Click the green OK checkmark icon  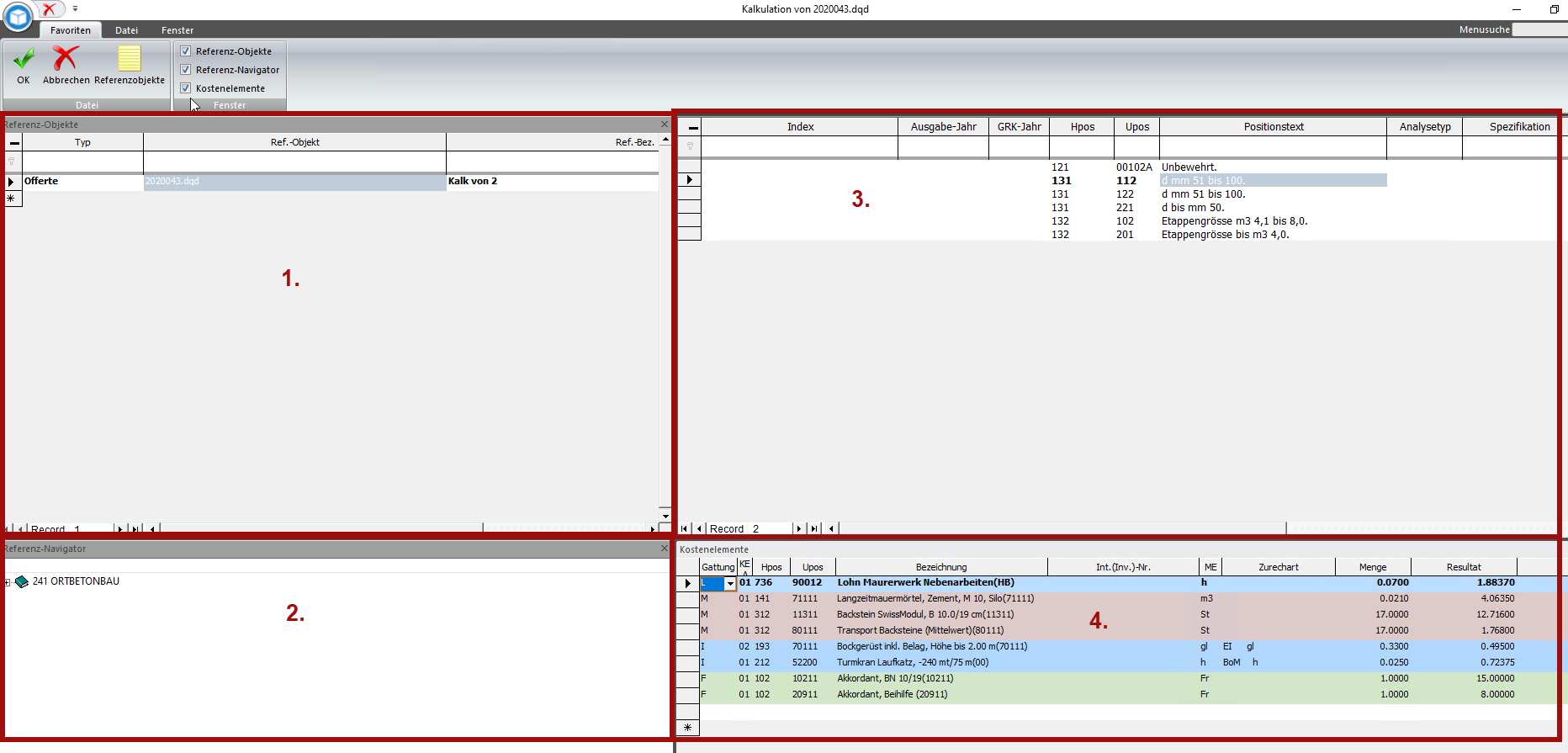click(x=24, y=60)
